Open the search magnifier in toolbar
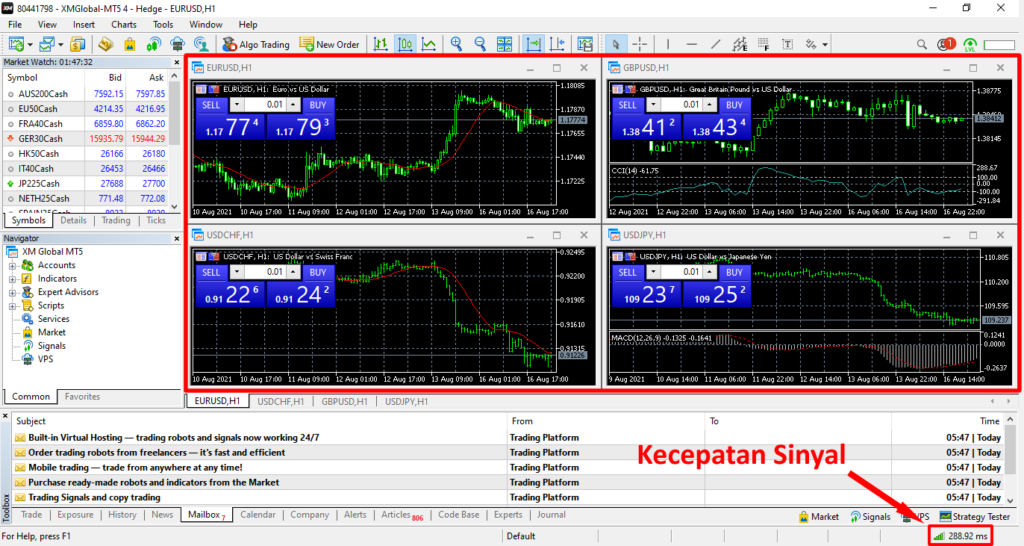 click(x=921, y=44)
